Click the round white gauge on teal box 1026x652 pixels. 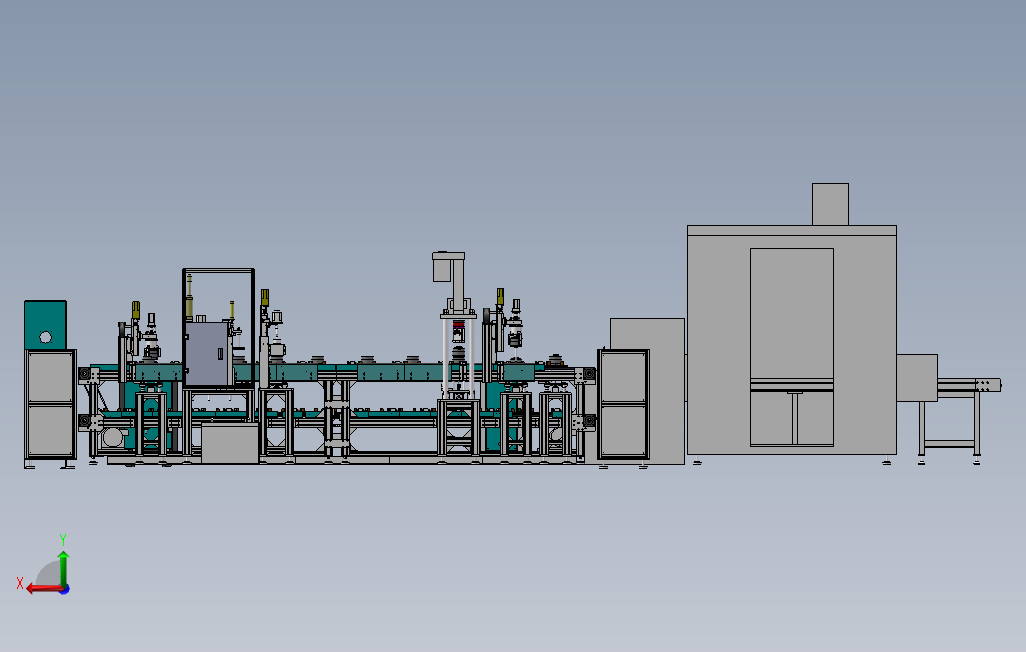click(45, 337)
